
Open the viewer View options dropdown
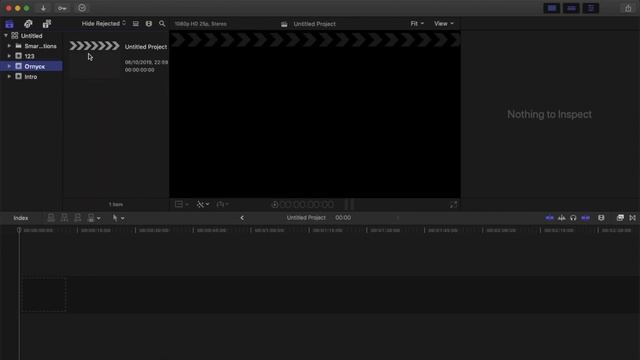tap(444, 24)
